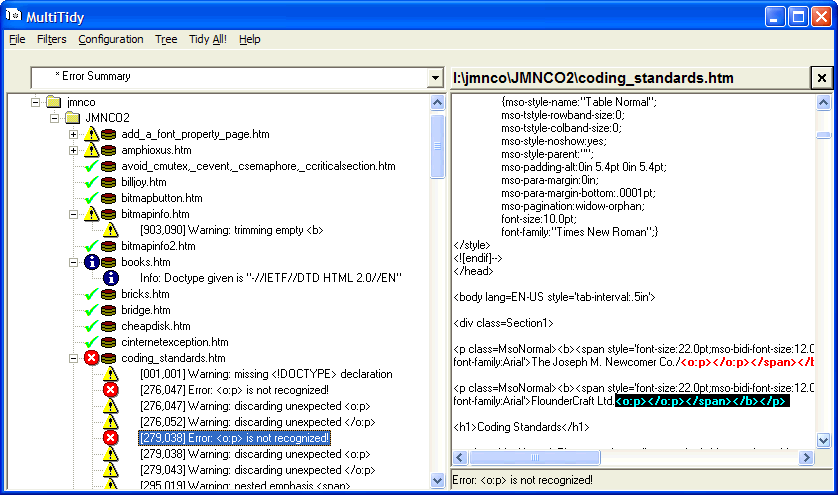The image size is (838, 495).
Task: Click tree scrollbar down arrow
Action: point(437,480)
